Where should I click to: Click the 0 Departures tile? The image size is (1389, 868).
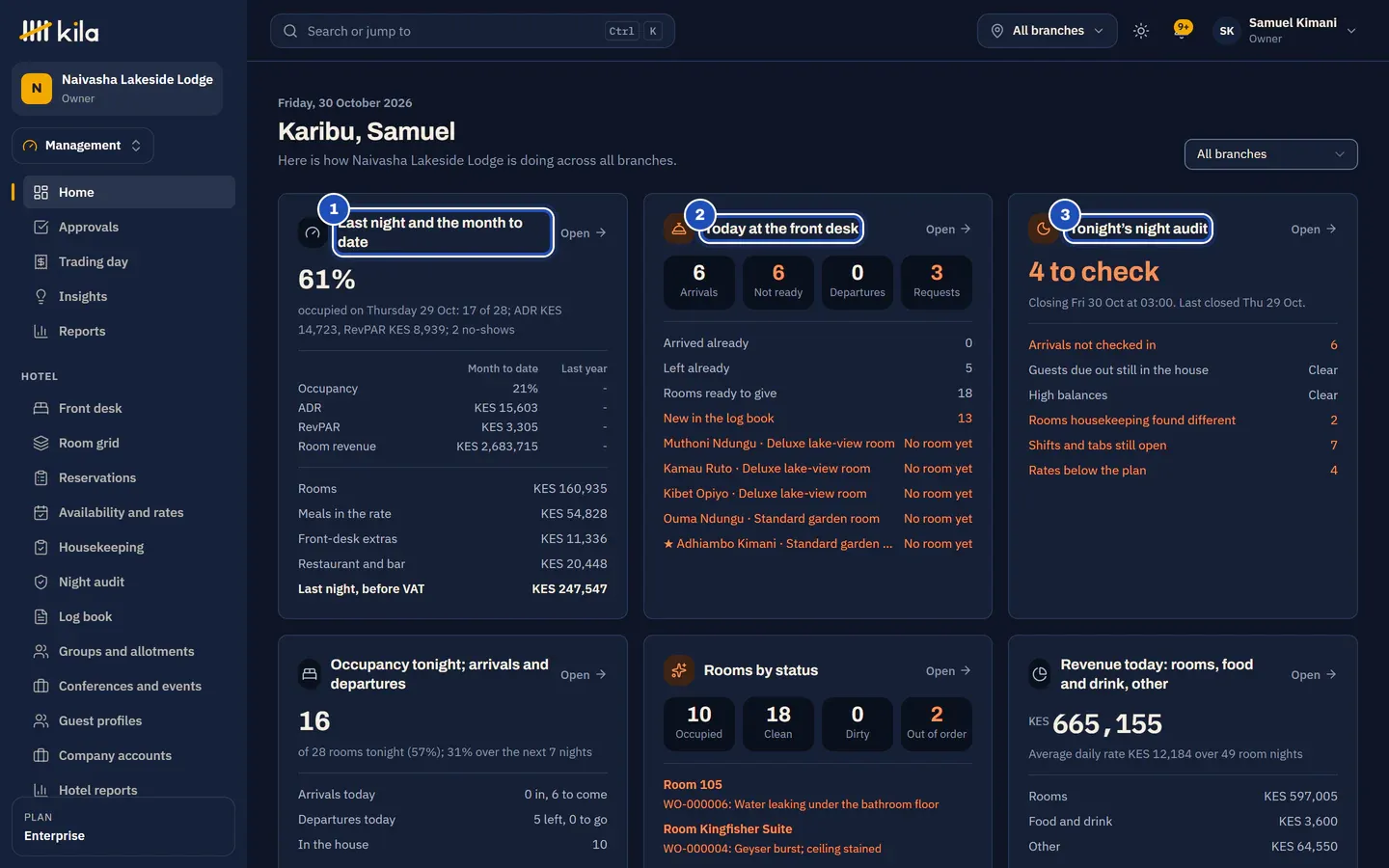click(858, 282)
